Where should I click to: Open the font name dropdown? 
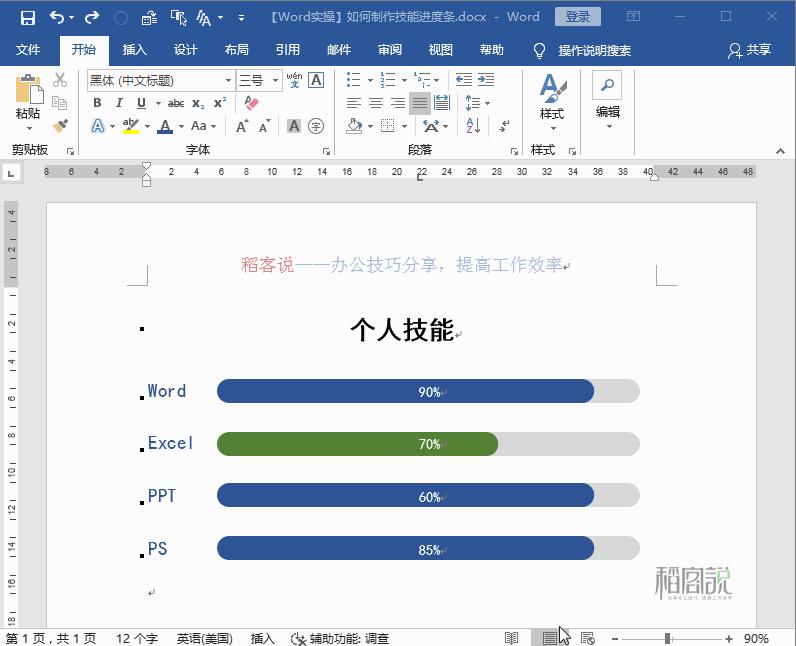click(228, 80)
